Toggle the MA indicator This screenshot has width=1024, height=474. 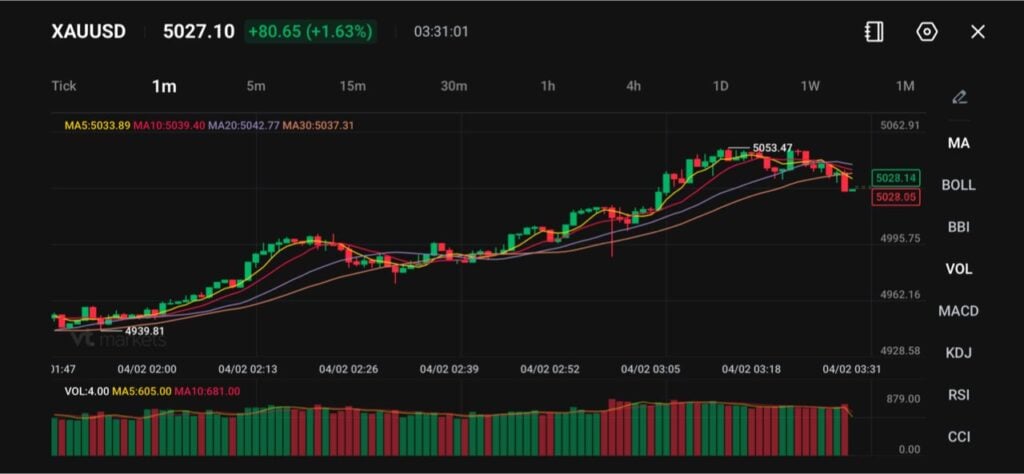pyautogui.click(x=958, y=143)
